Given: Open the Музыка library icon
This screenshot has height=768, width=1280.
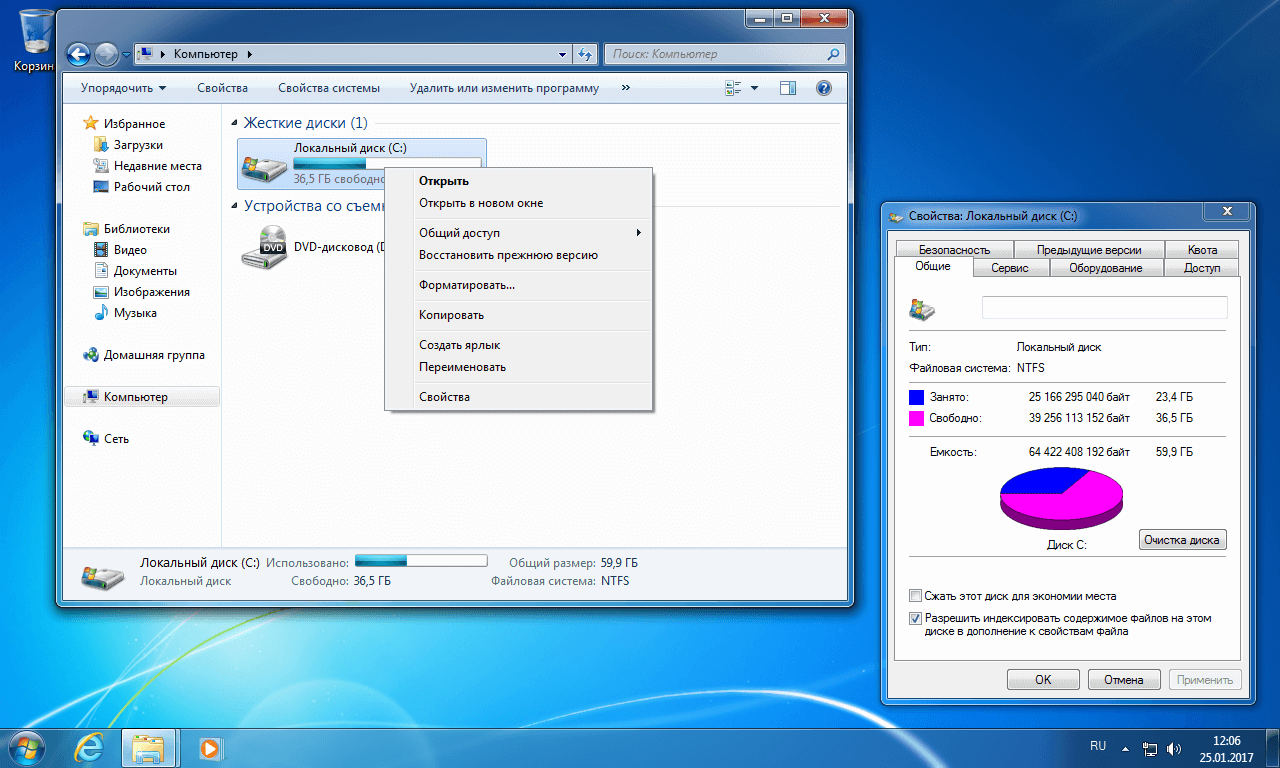Looking at the screenshot, I should click(101, 313).
